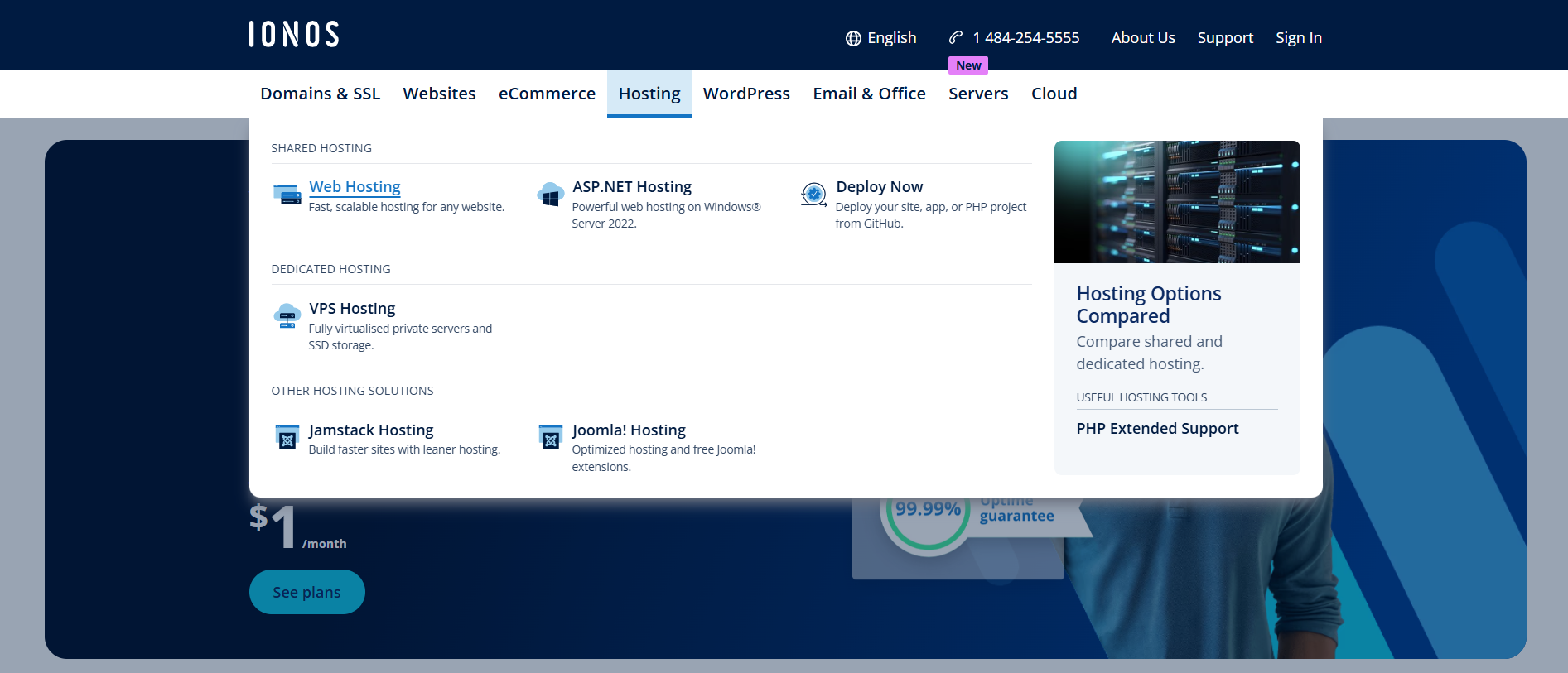Open the Email & Office menu
This screenshot has height=673, width=1568.
point(869,94)
